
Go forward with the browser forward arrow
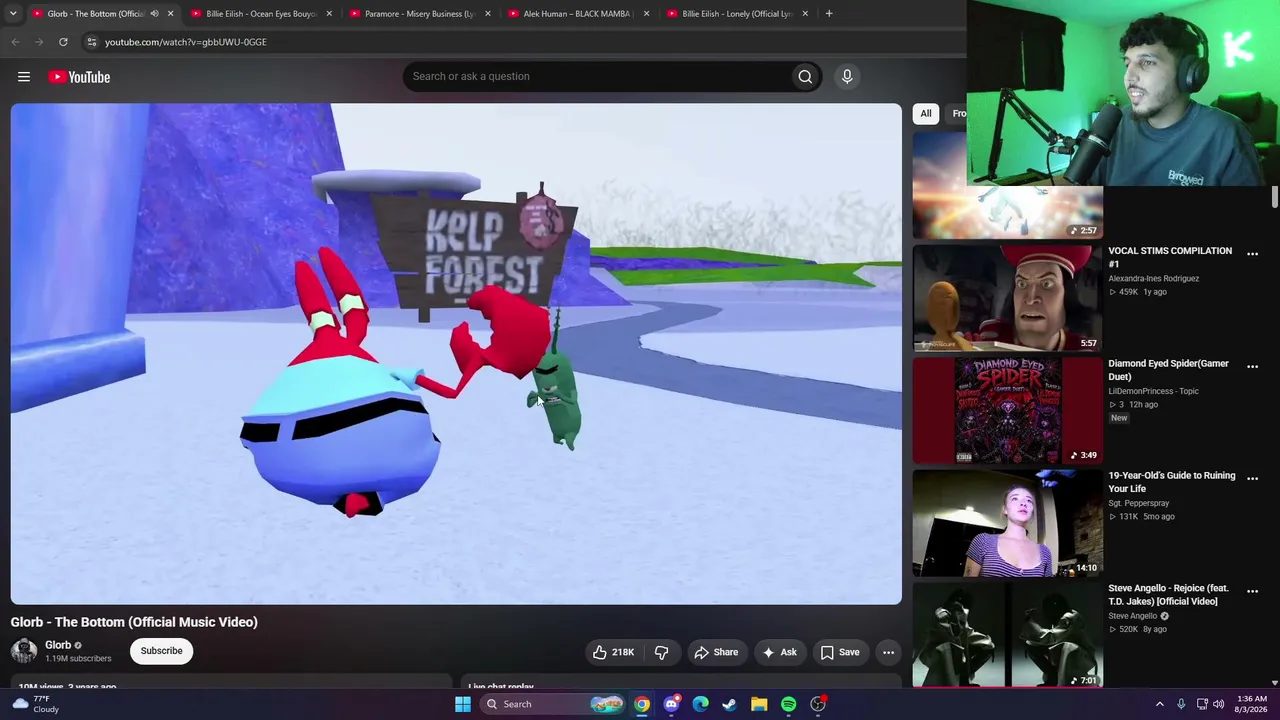tap(39, 42)
